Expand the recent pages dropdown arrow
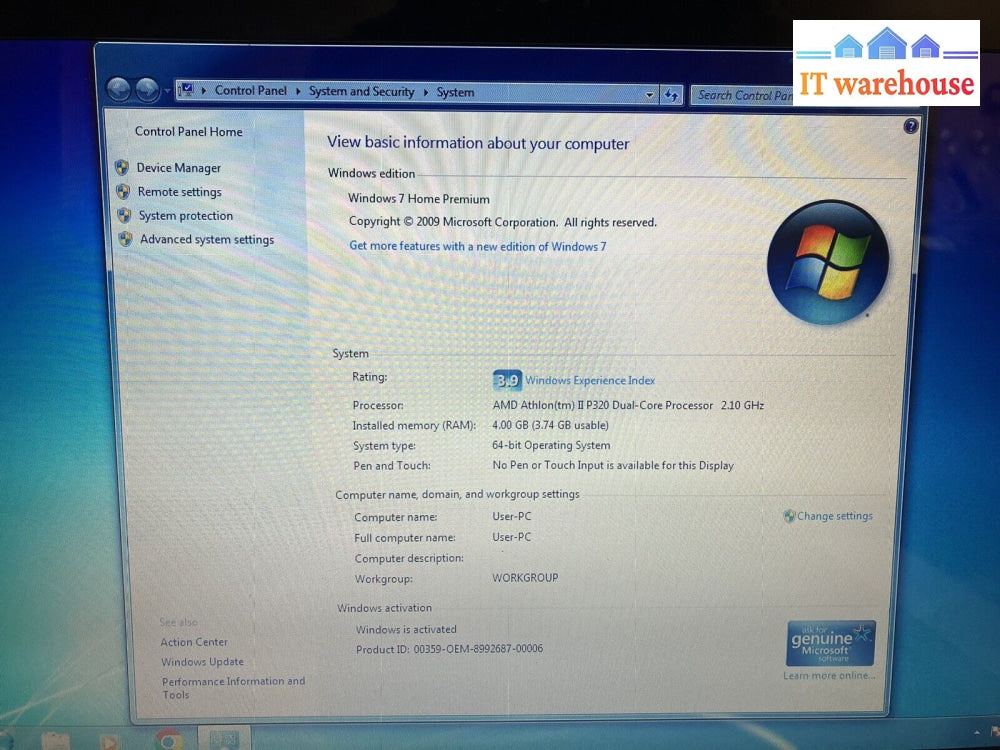The image size is (1000, 750). tap(166, 91)
